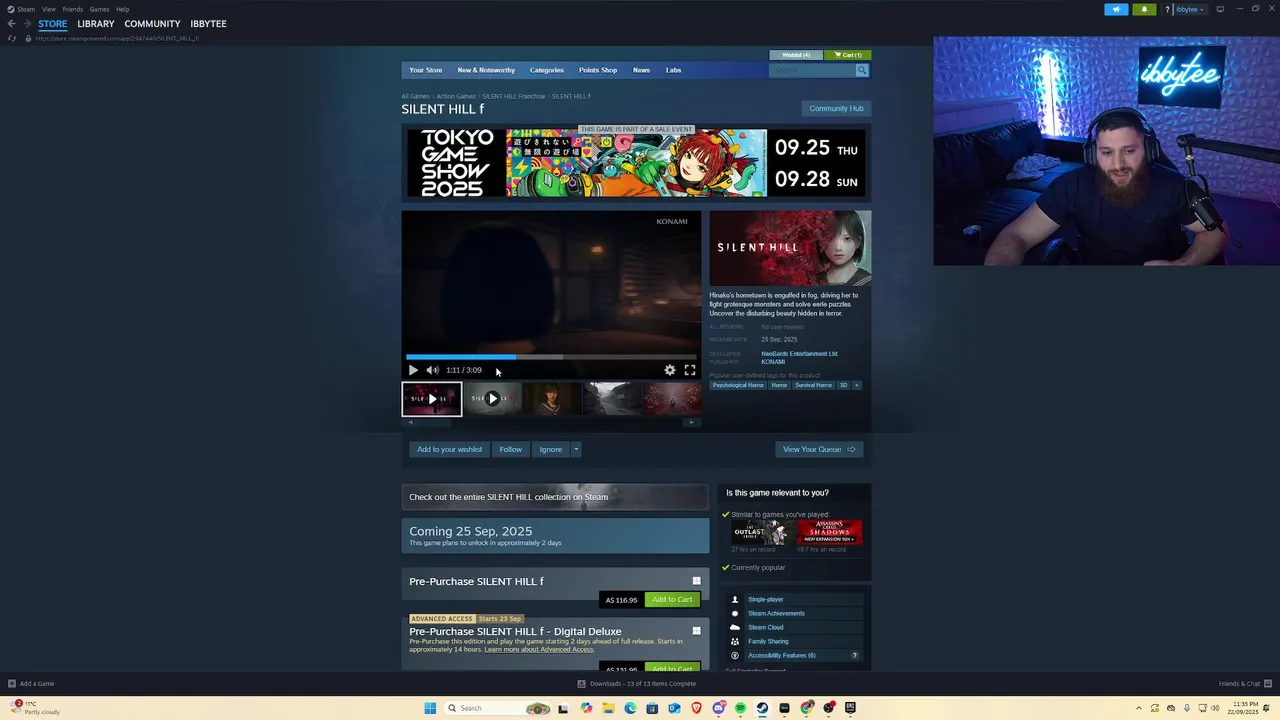Open Downloads status in Steam footer

pyautogui.click(x=637, y=684)
